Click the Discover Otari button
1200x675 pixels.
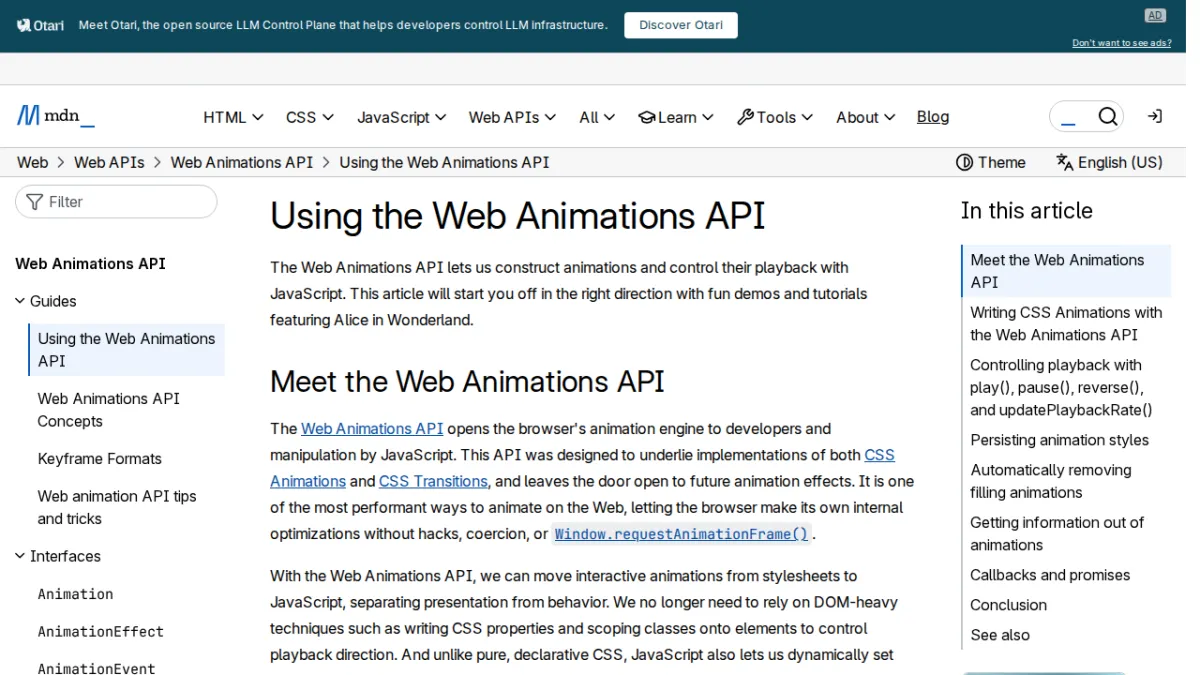point(681,25)
